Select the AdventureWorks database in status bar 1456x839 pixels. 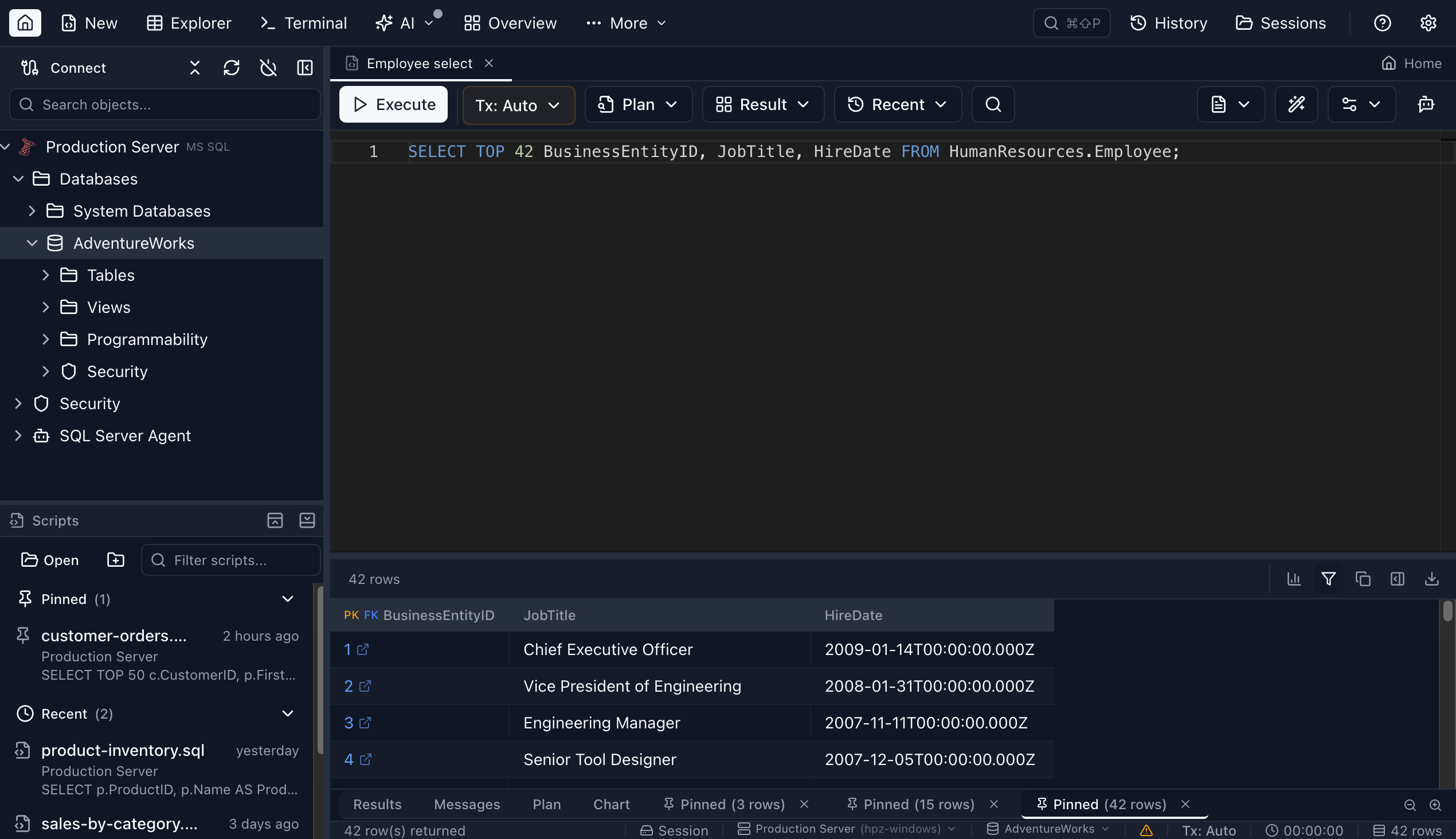(x=1048, y=829)
